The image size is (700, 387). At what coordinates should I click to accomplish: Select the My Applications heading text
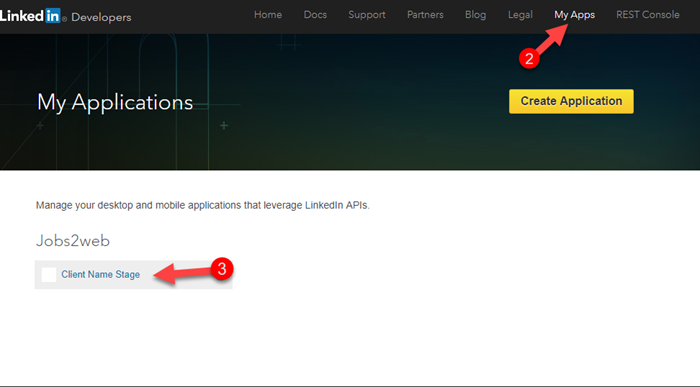coord(115,103)
